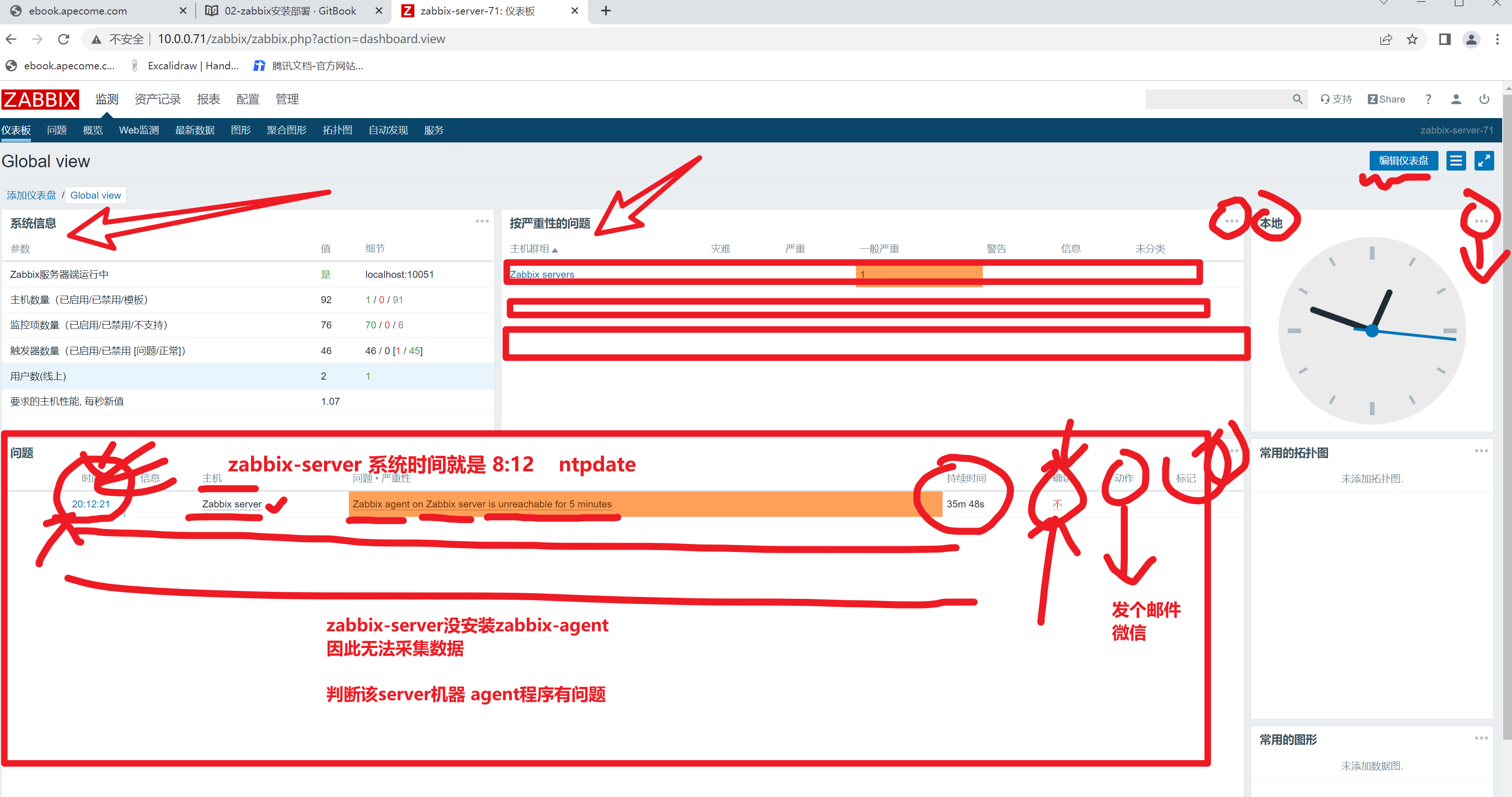Viewport: 1512px width, 797px height.
Task: Open the dashboard actions list menu icon
Action: tap(1456, 160)
